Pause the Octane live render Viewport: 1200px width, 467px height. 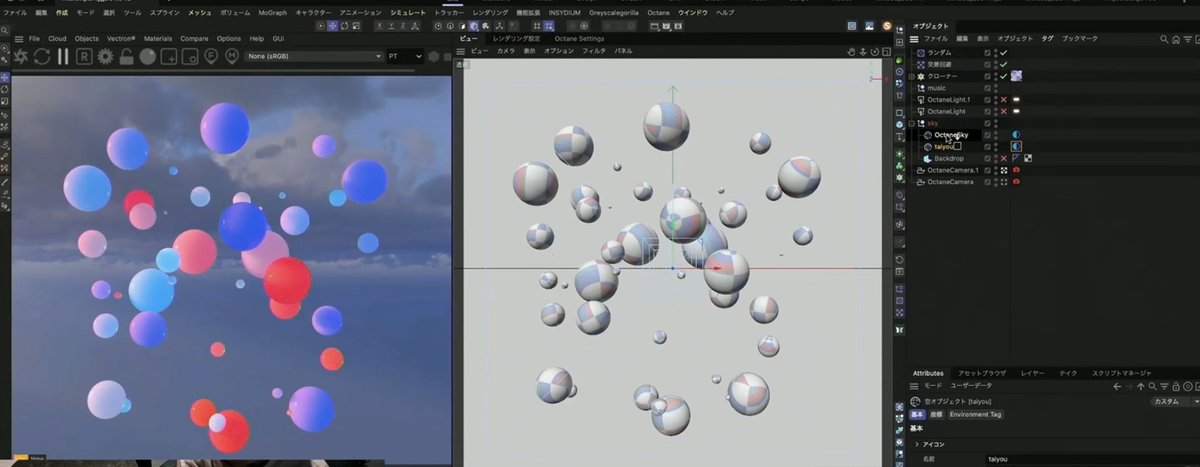(63, 57)
